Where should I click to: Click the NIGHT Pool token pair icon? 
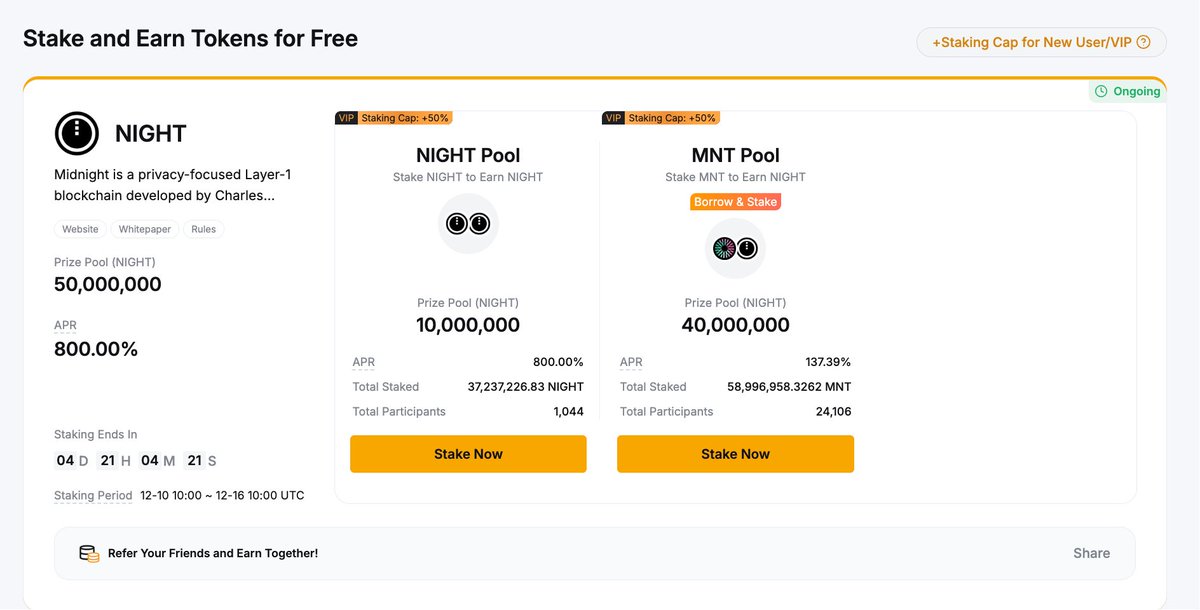tap(468, 223)
